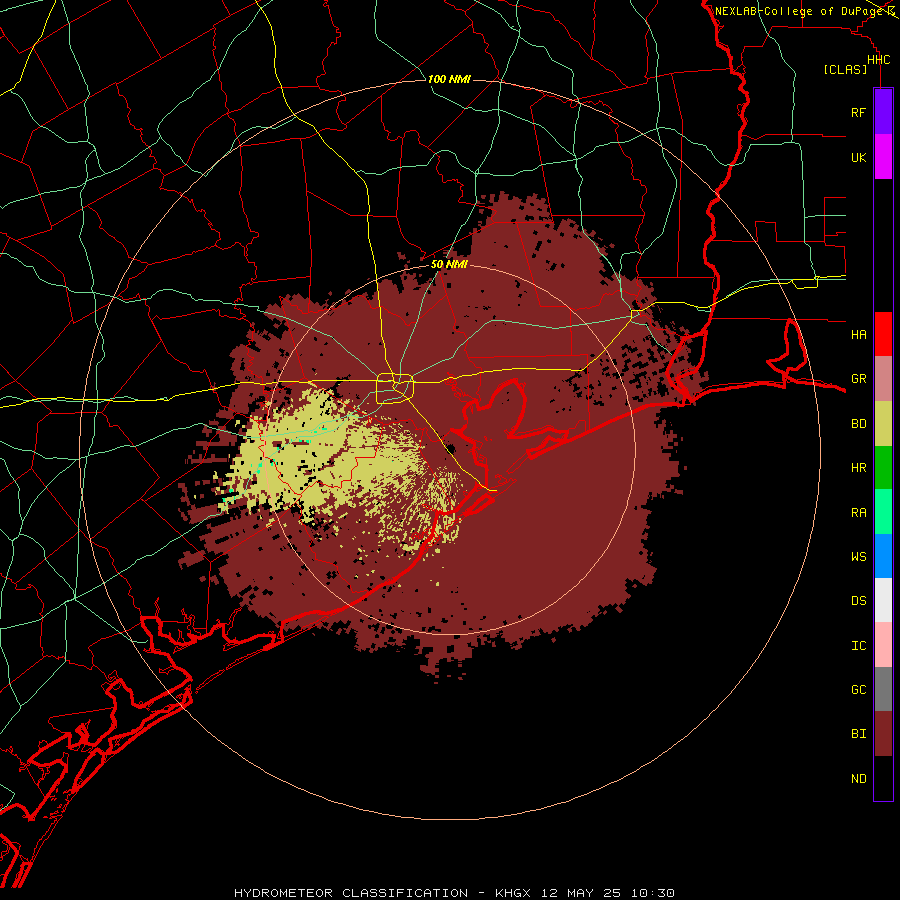Click the HR green legend swatch
Image resolution: width=900 pixels, height=900 pixels.
tap(883, 468)
